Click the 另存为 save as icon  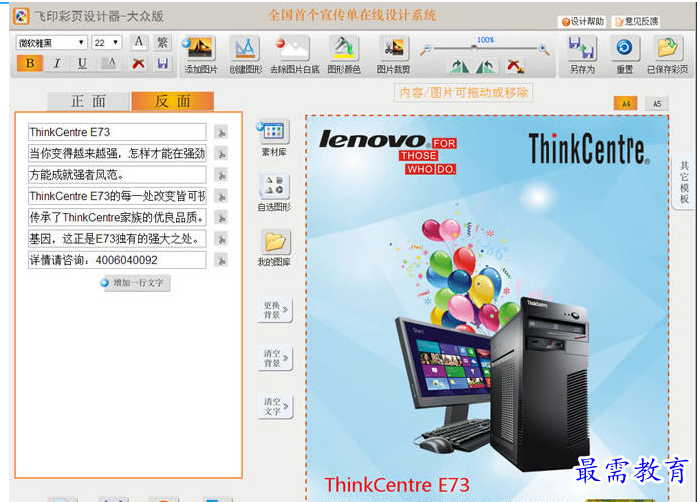[582, 48]
